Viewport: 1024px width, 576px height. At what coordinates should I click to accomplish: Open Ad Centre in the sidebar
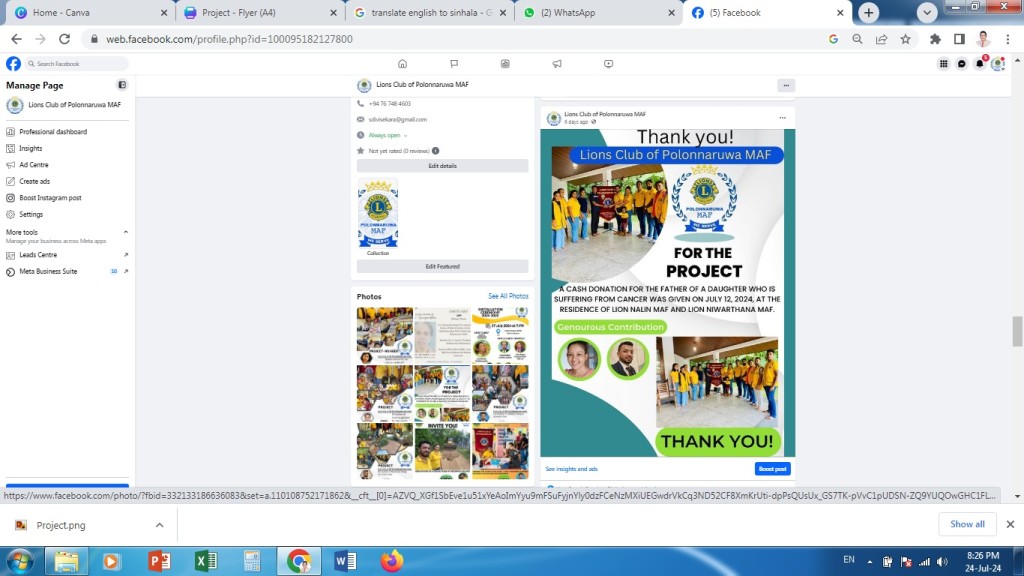pyautogui.click(x=33, y=165)
